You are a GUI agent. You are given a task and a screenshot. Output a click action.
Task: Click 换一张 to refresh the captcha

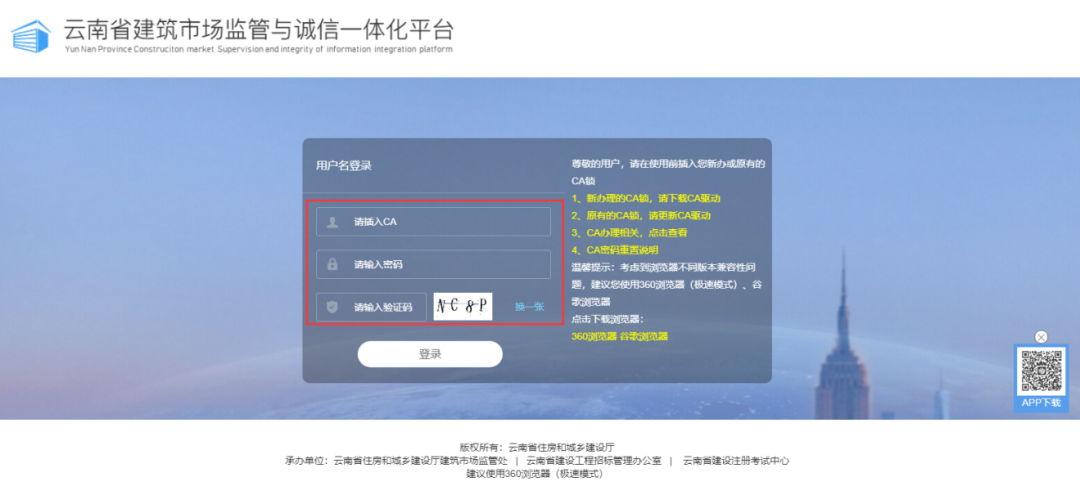tap(529, 306)
